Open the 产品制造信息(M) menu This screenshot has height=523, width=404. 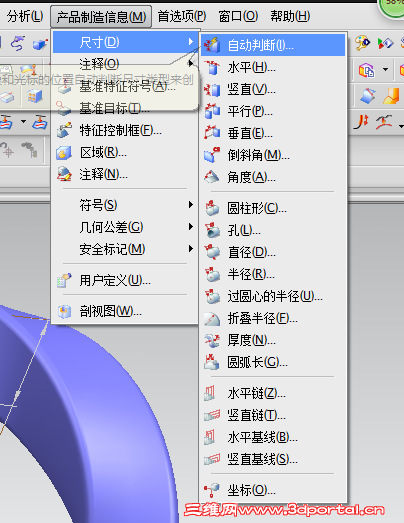coord(101,17)
